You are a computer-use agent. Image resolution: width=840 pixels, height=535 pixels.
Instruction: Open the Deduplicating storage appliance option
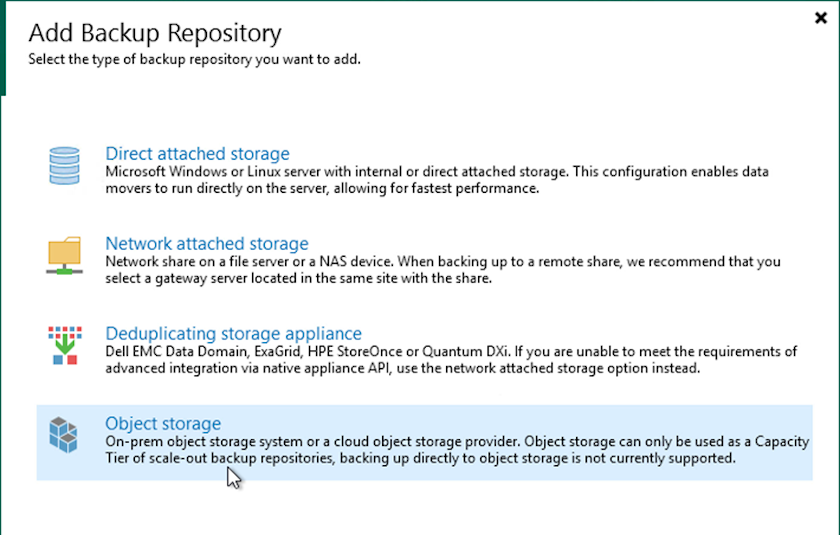click(233, 334)
